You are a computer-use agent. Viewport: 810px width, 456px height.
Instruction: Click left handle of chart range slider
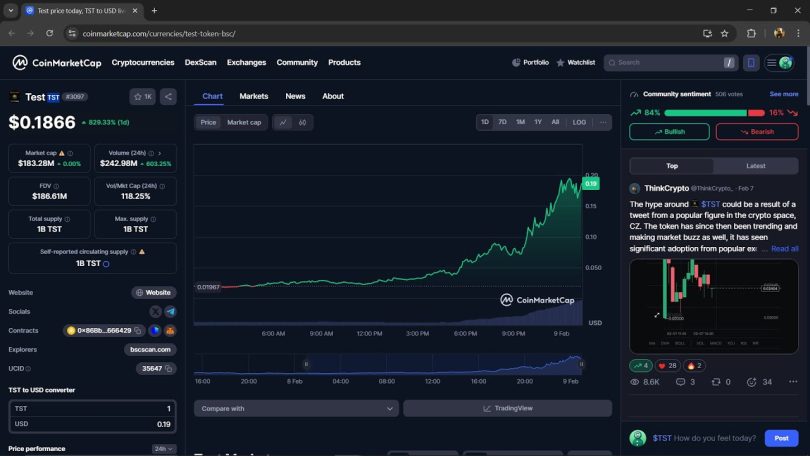coord(306,364)
